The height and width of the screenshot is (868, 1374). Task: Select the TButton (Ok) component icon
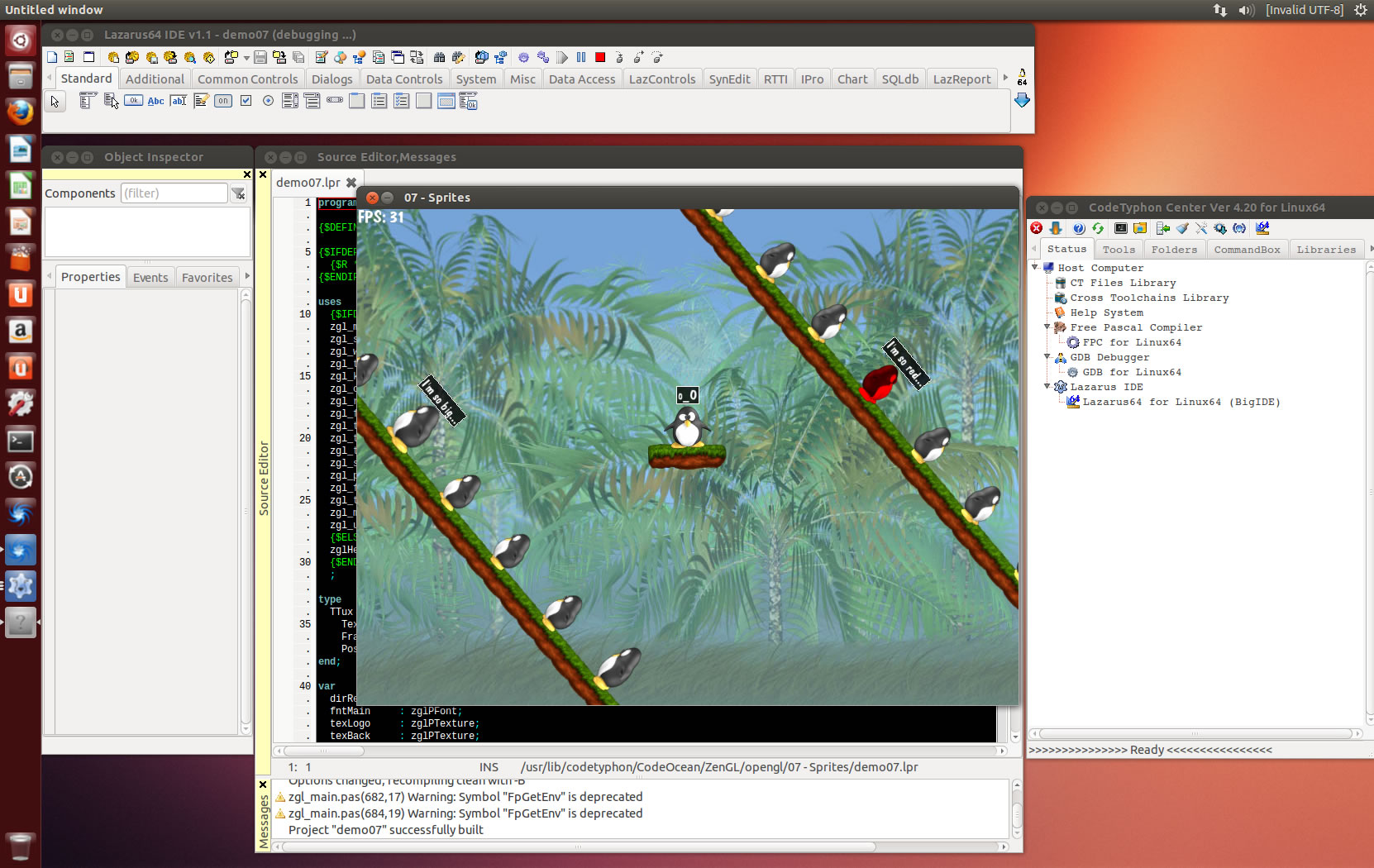coord(133,101)
